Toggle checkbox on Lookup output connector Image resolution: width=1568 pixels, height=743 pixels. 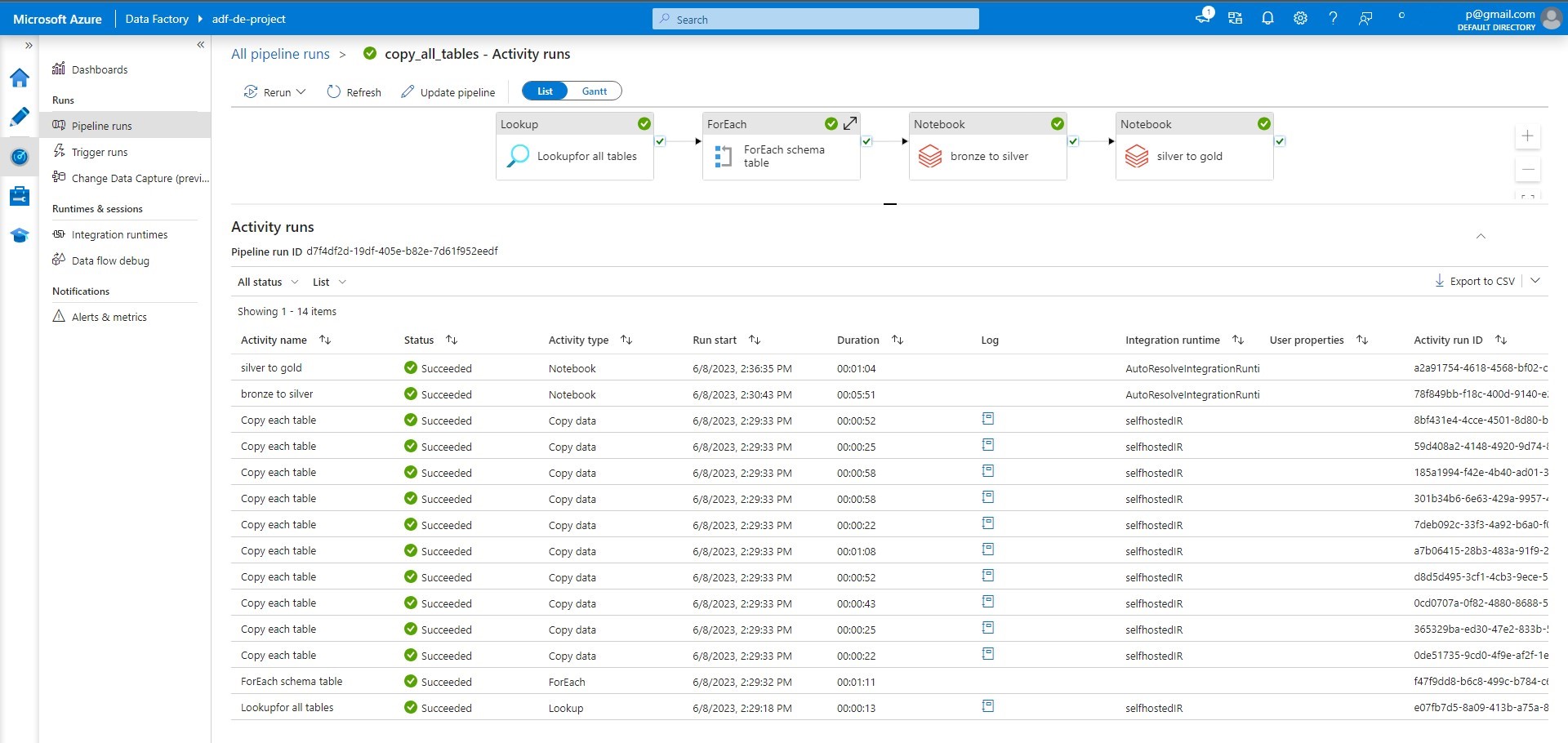click(x=660, y=140)
